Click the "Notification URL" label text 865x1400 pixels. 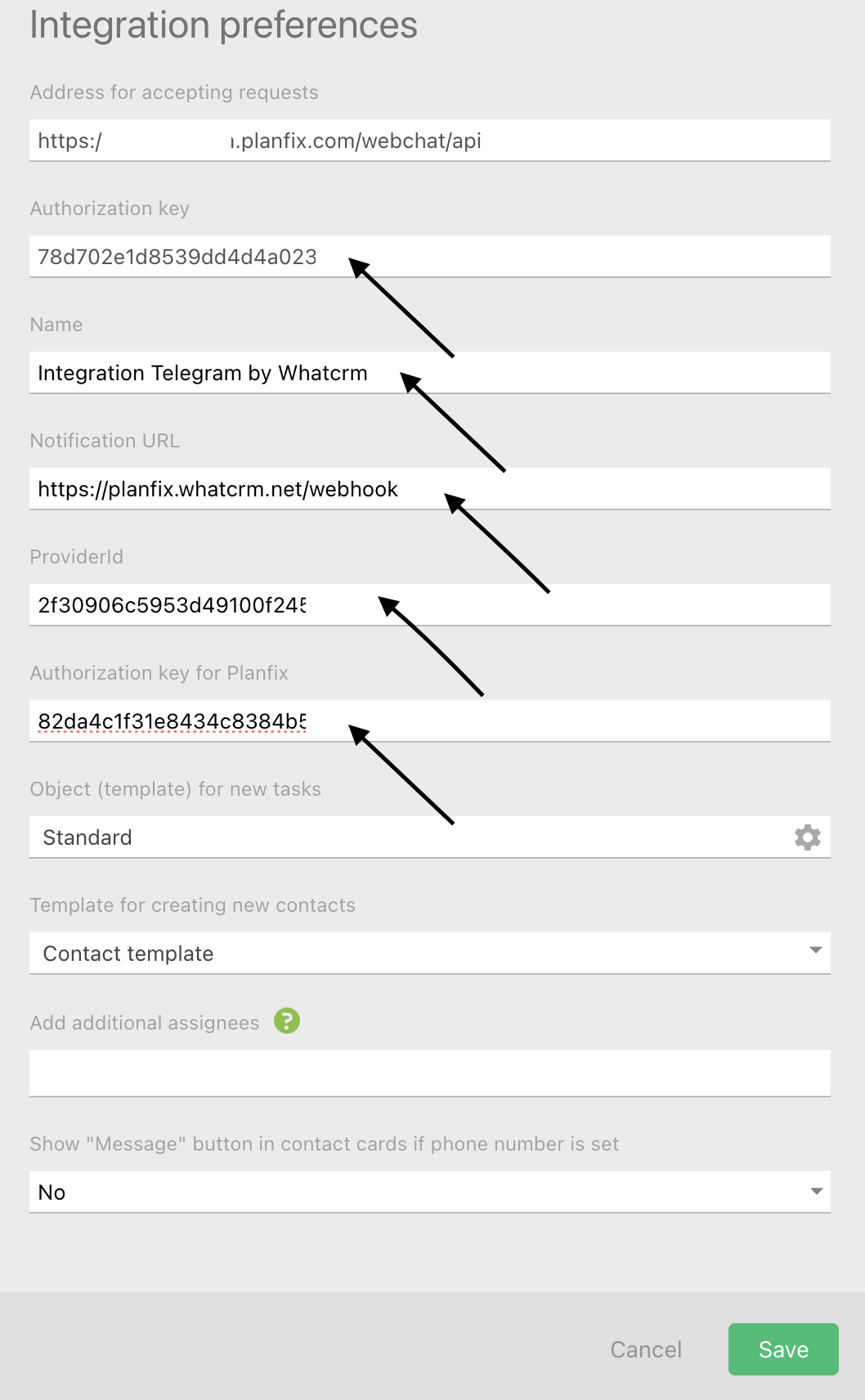[x=105, y=441]
